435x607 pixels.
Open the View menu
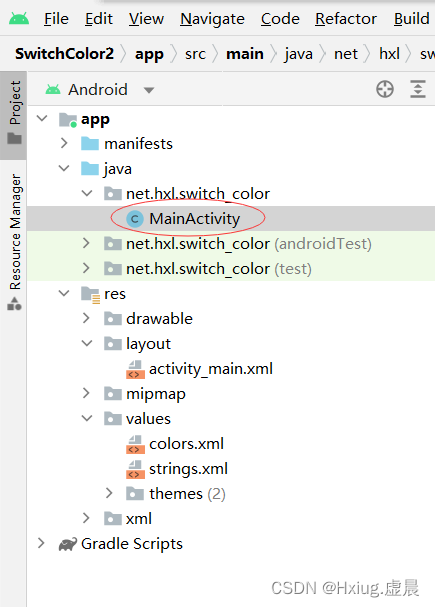click(x=146, y=19)
